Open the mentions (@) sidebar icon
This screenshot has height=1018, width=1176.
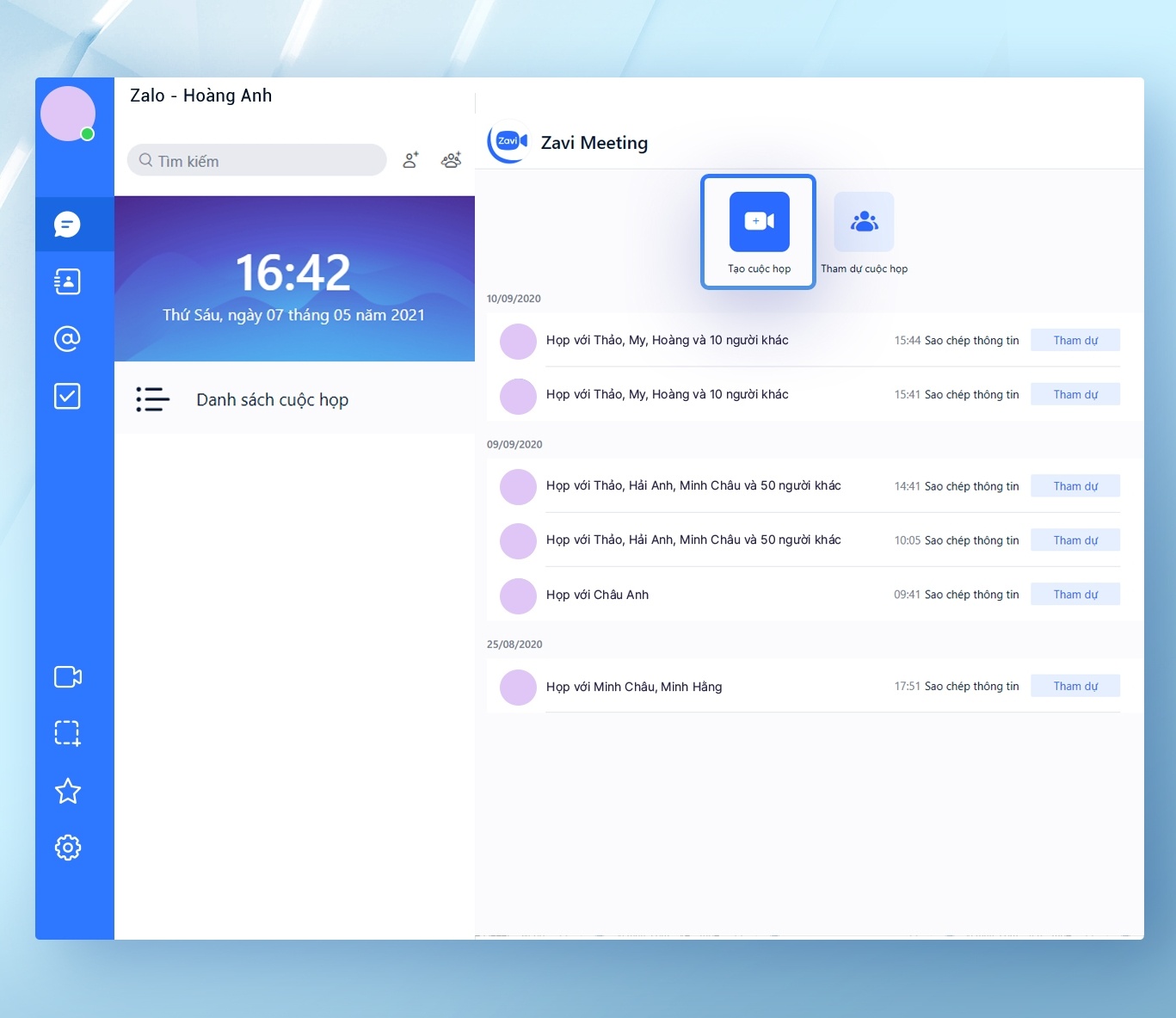tap(67, 339)
